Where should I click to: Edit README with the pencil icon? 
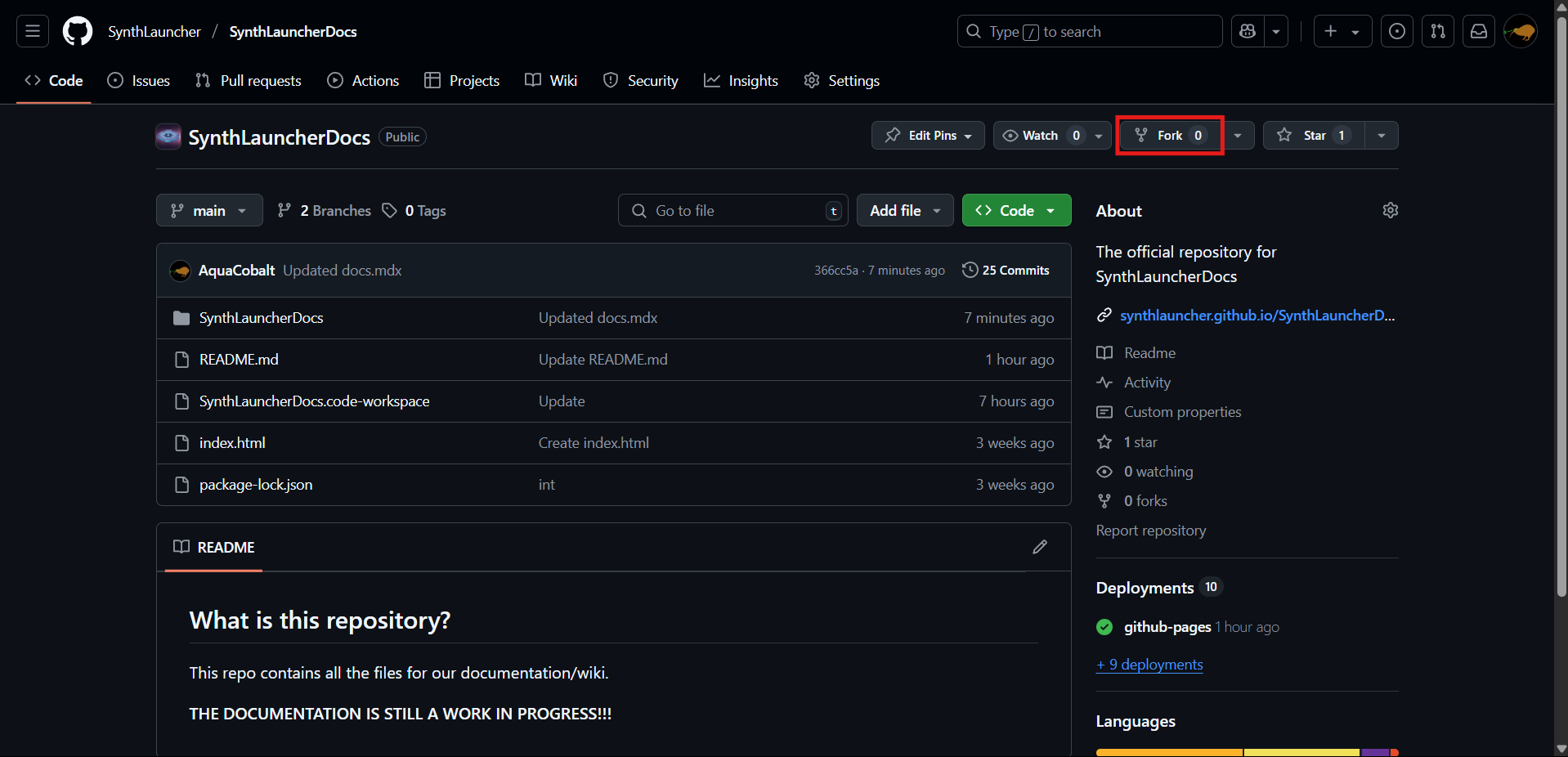[x=1040, y=547]
